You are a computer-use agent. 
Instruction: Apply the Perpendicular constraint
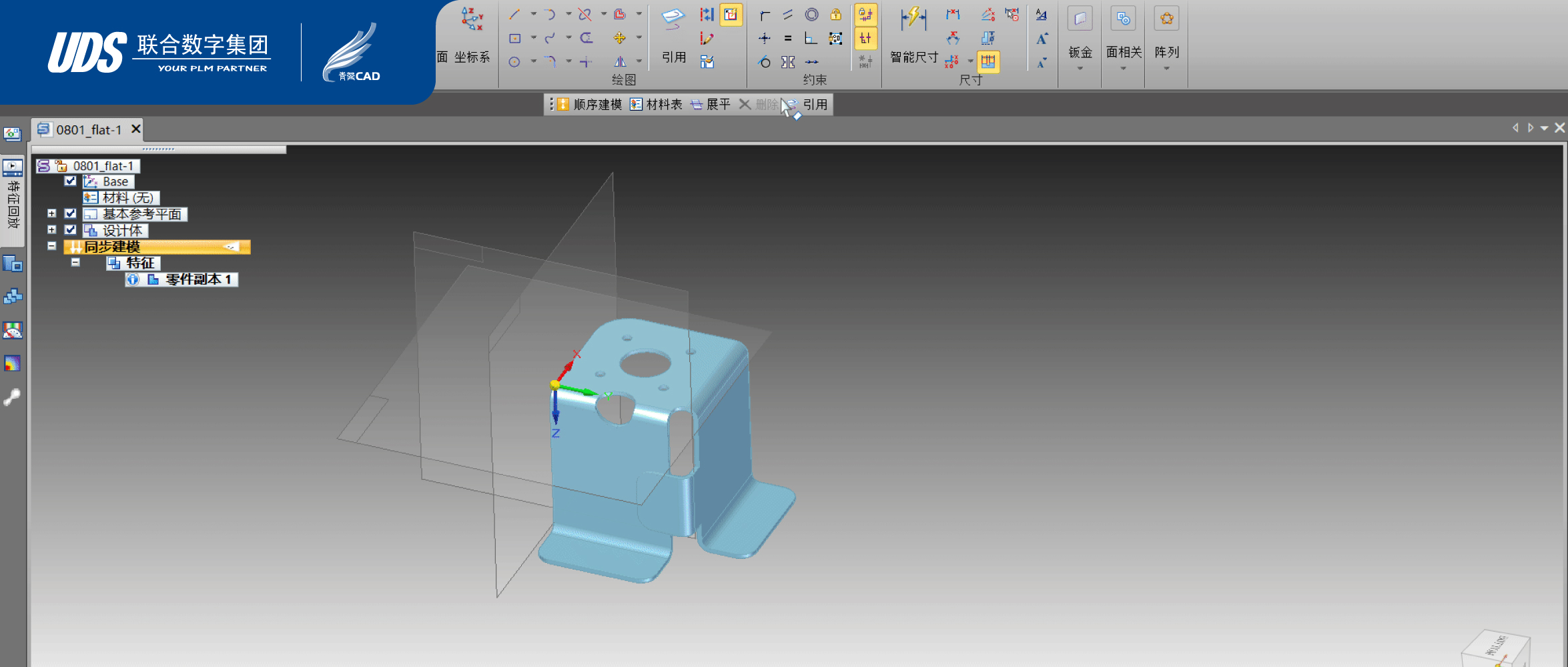point(811,38)
